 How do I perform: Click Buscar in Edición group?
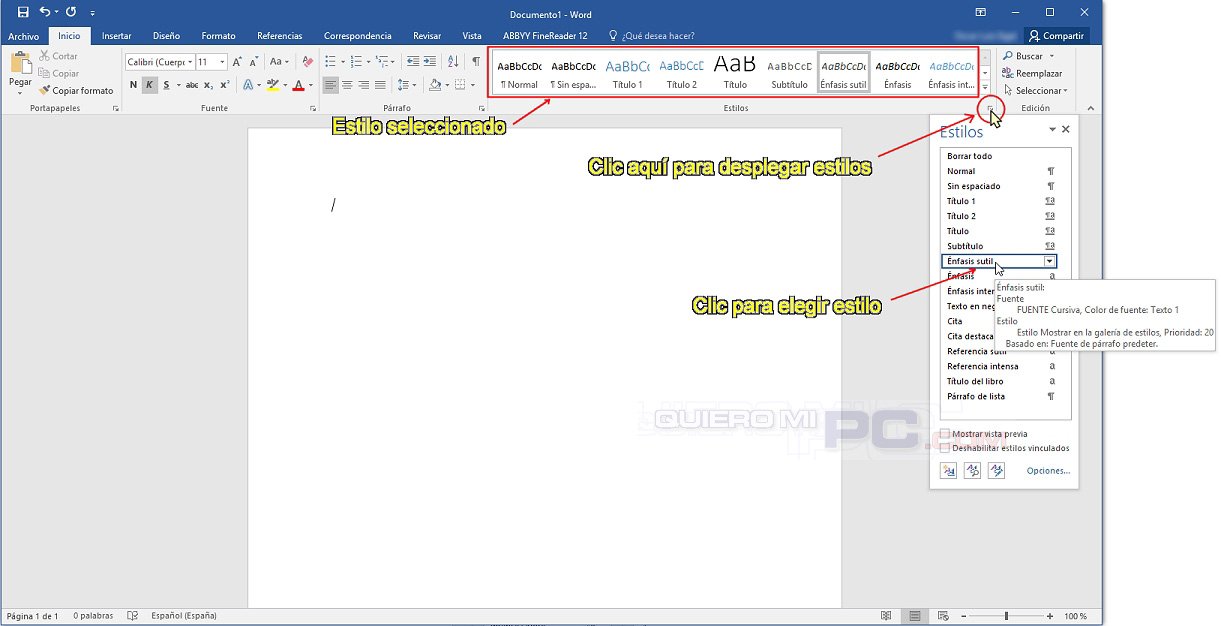[x=1023, y=56]
